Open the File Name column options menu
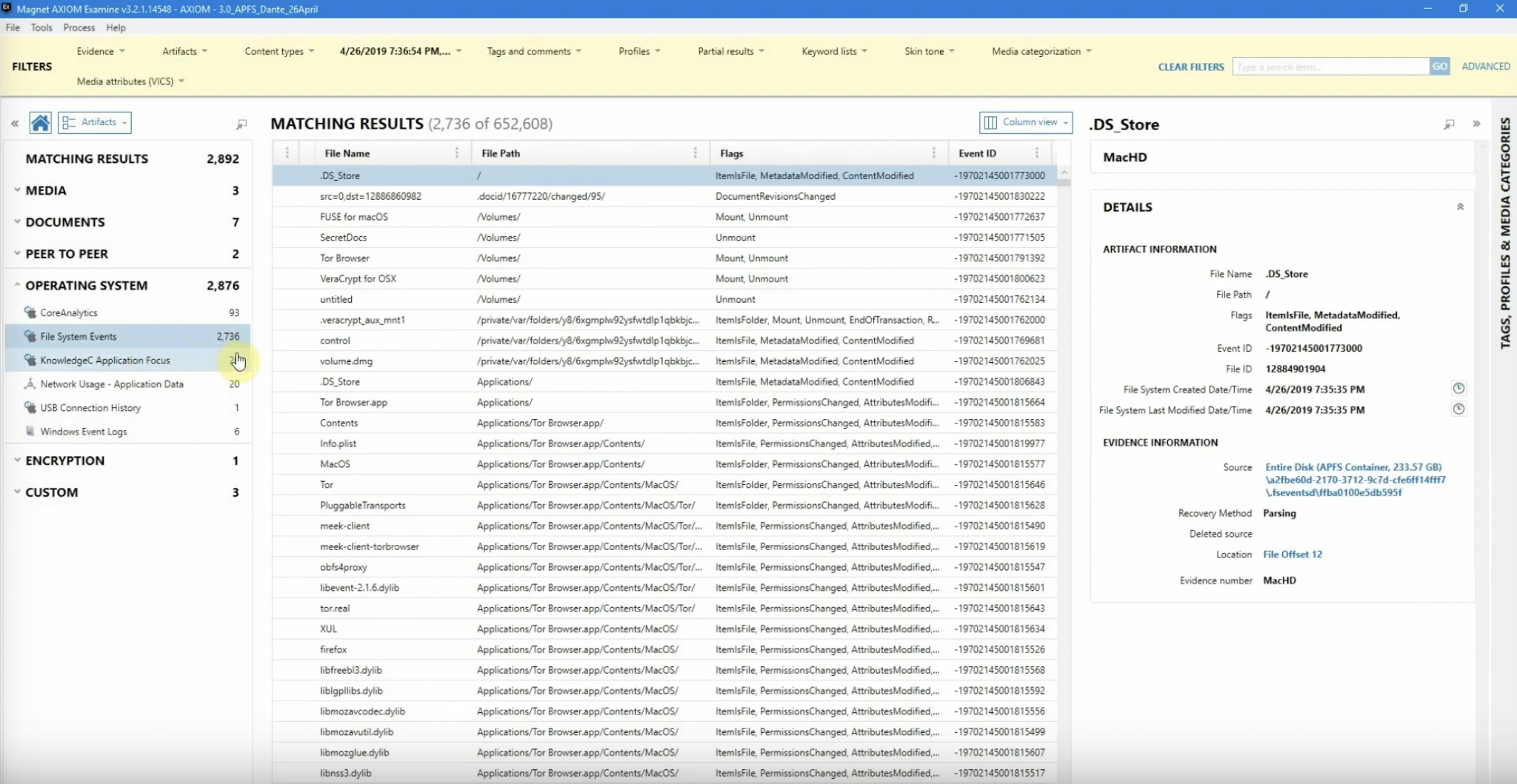The image size is (1517, 784). 456,153
